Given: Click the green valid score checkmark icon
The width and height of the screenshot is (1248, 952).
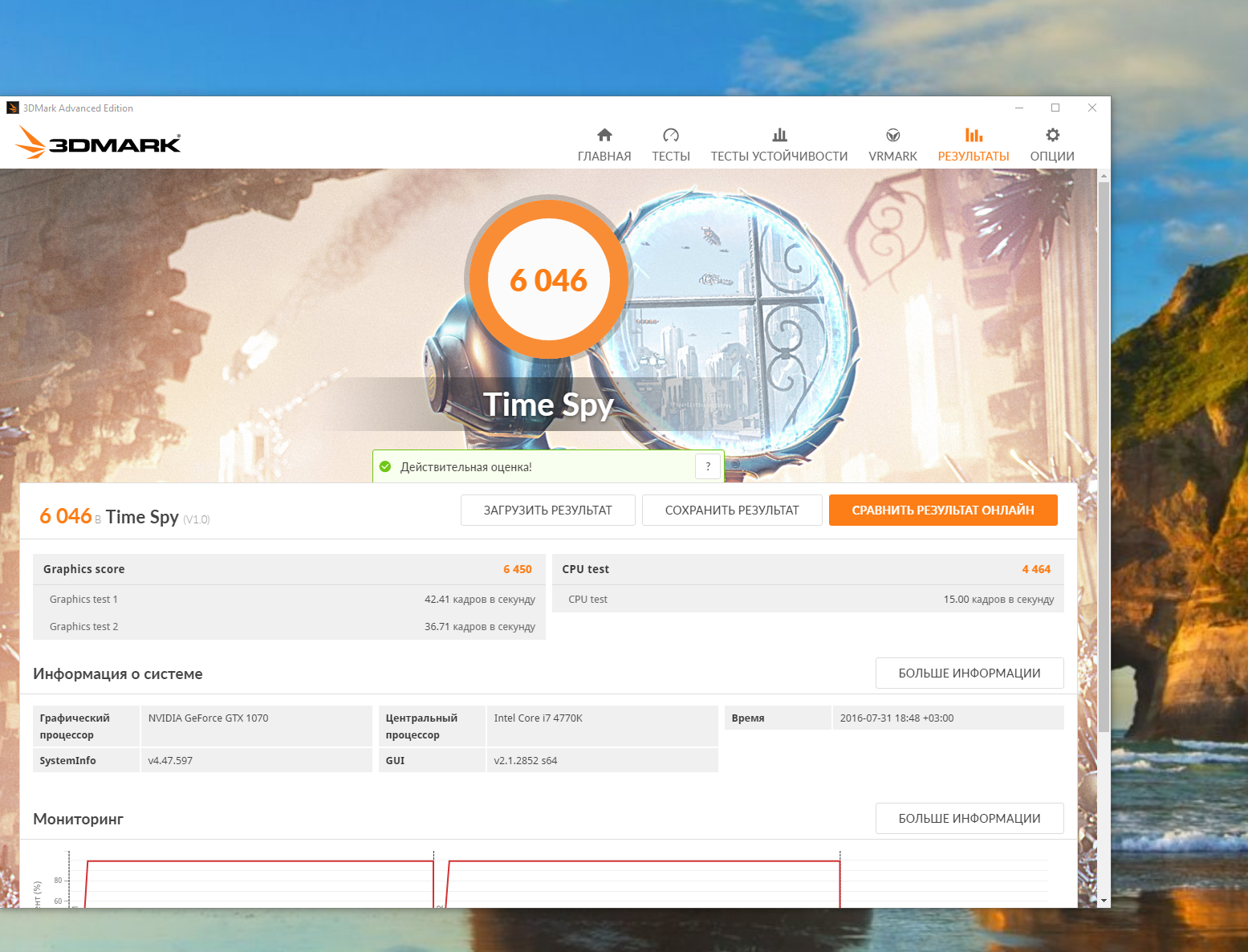Looking at the screenshot, I should coord(385,466).
